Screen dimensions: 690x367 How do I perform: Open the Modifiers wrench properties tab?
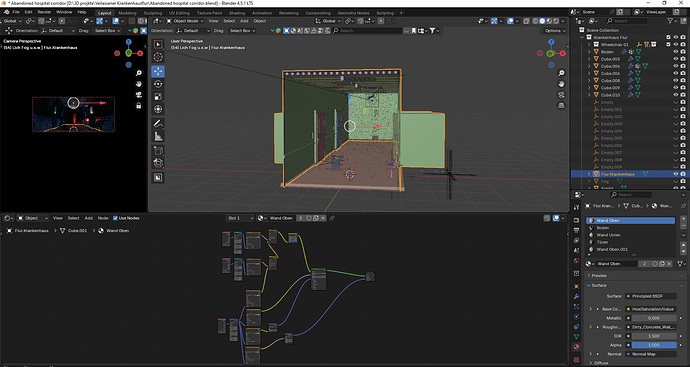point(576,297)
